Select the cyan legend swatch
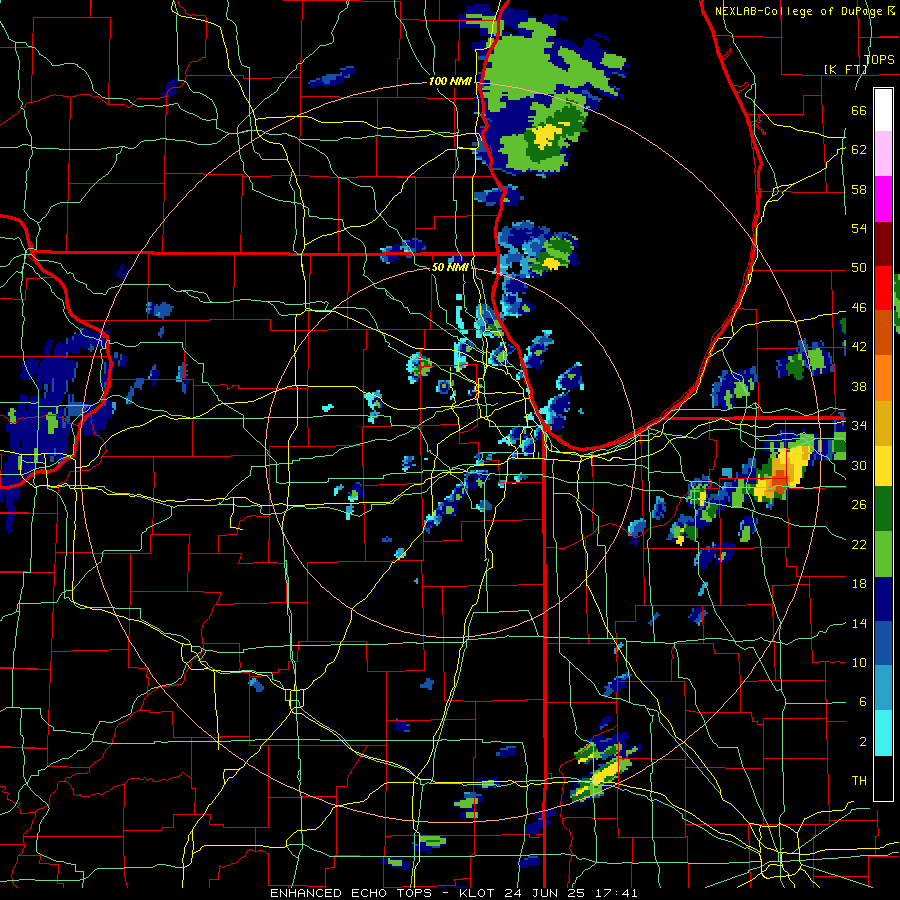This screenshot has height=900, width=900. 883,734
